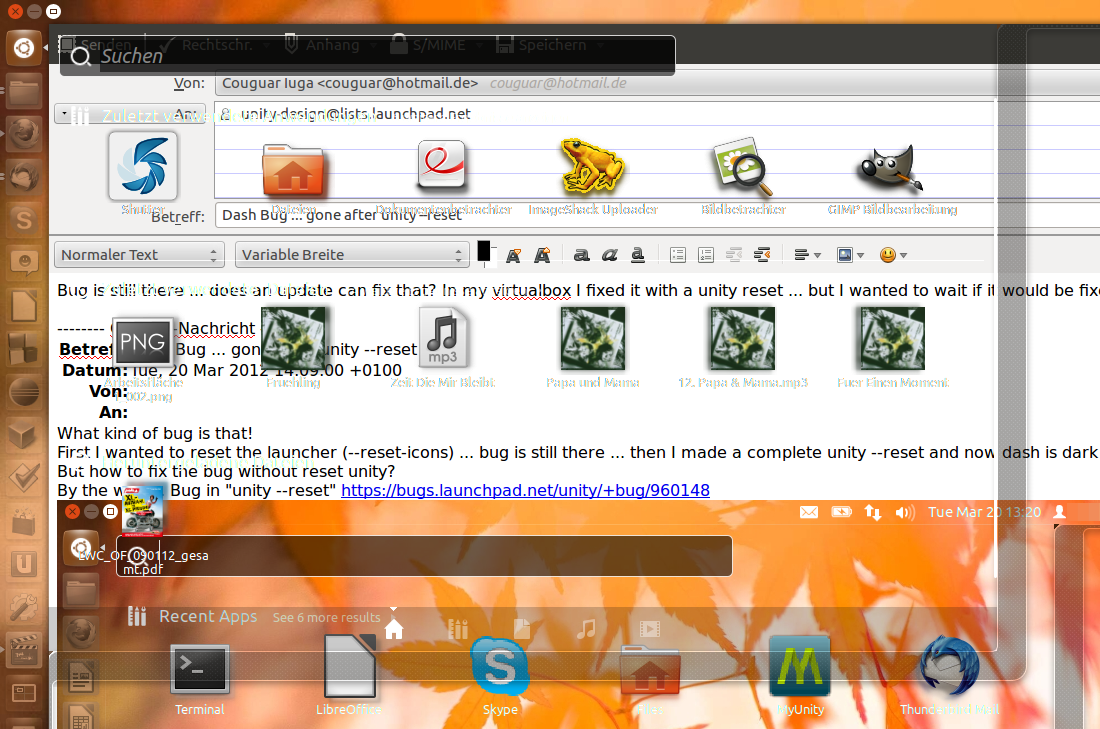Open the insert image dropdown
This screenshot has height=729, width=1100.
pyautogui.click(x=850, y=255)
